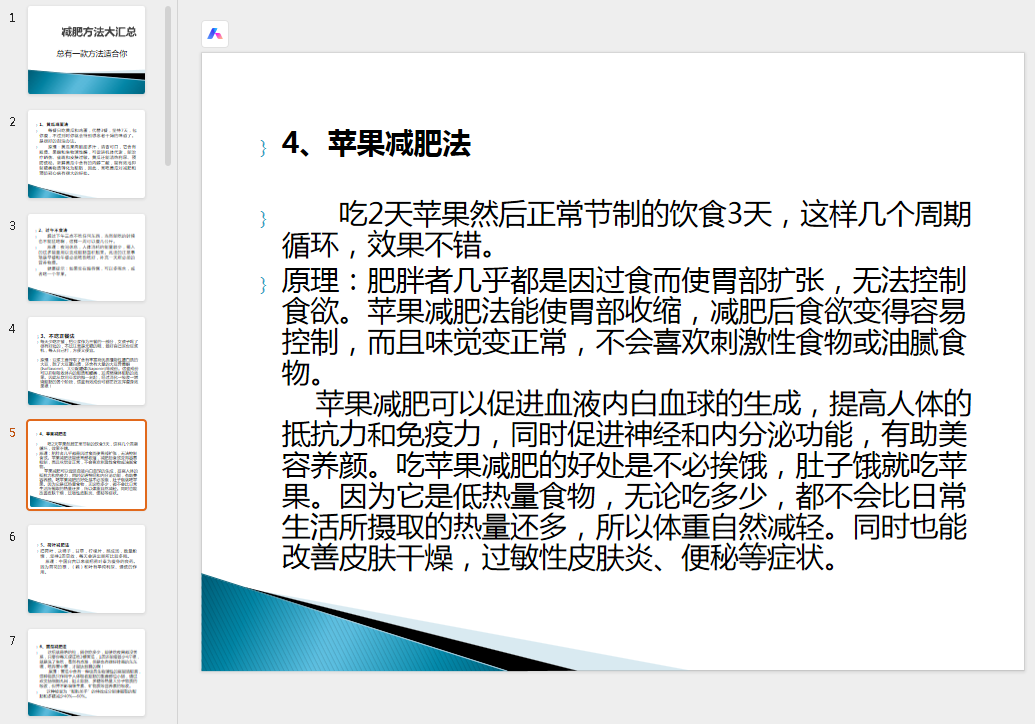Select slide 1 thumbnail titled 减肥方法大汇总
The height and width of the screenshot is (724, 1035).
(x=86, y=48)
